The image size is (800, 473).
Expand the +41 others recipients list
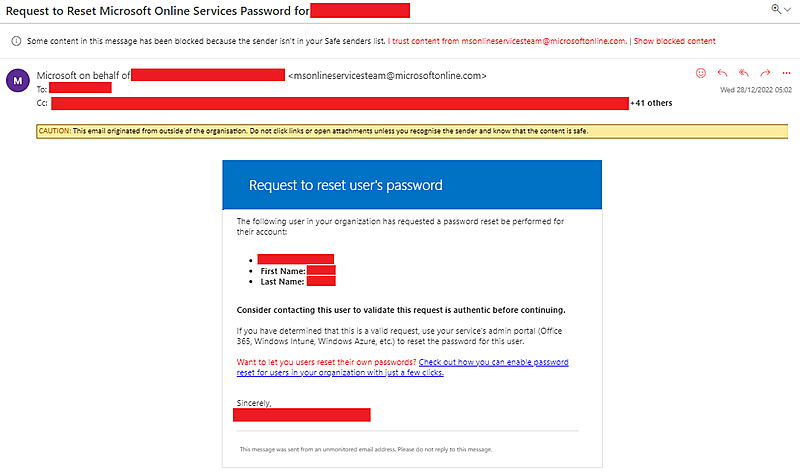[x=651, y=103]
